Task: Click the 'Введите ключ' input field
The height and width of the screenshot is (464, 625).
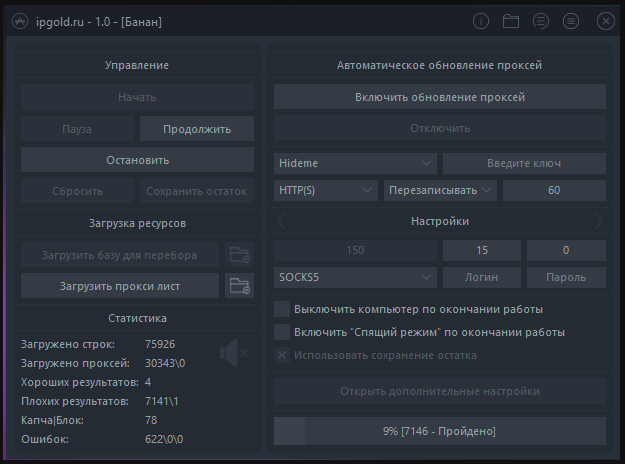Action: (524, 163)
